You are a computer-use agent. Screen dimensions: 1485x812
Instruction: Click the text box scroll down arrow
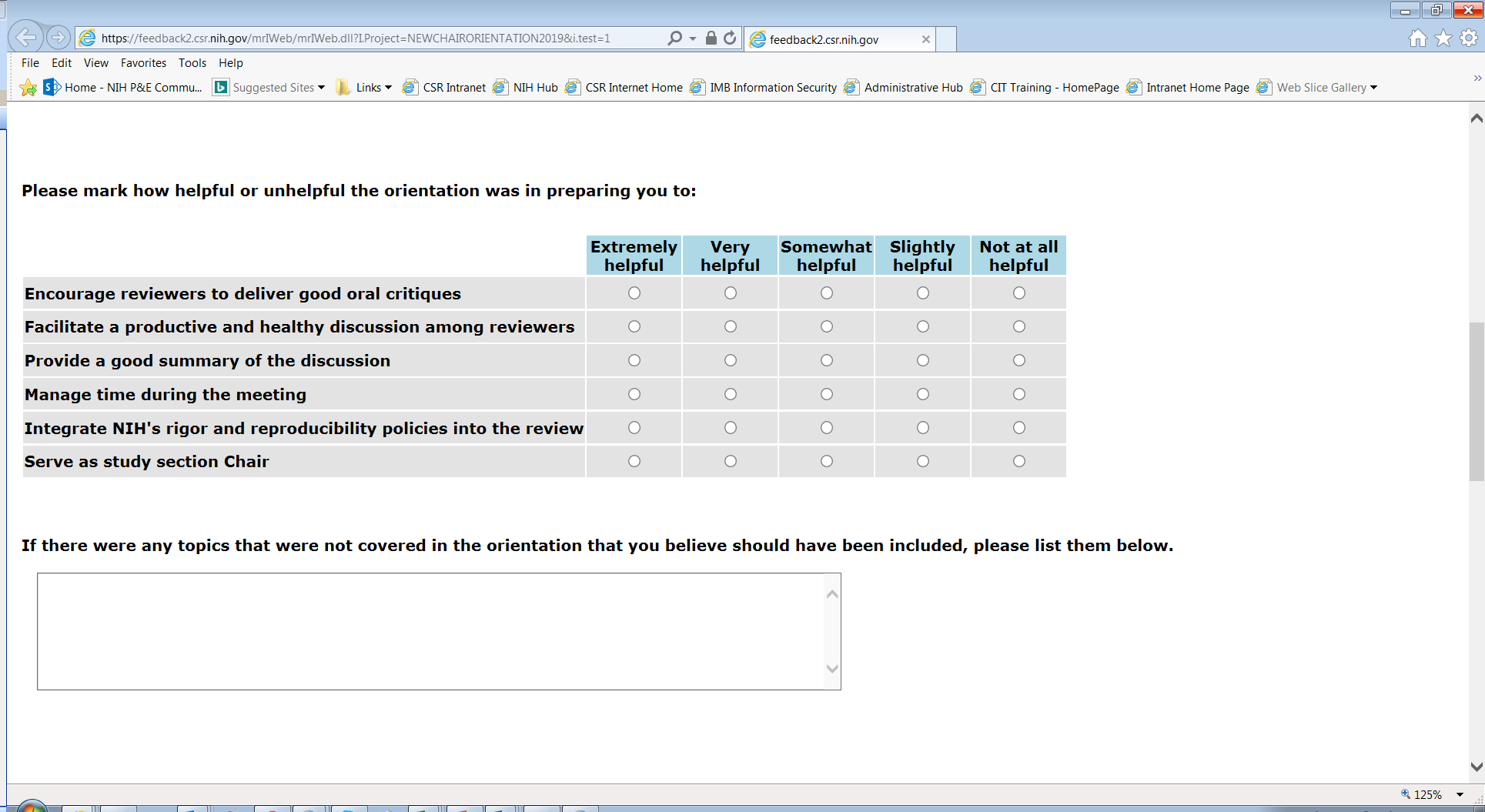(x=832, y=669)
